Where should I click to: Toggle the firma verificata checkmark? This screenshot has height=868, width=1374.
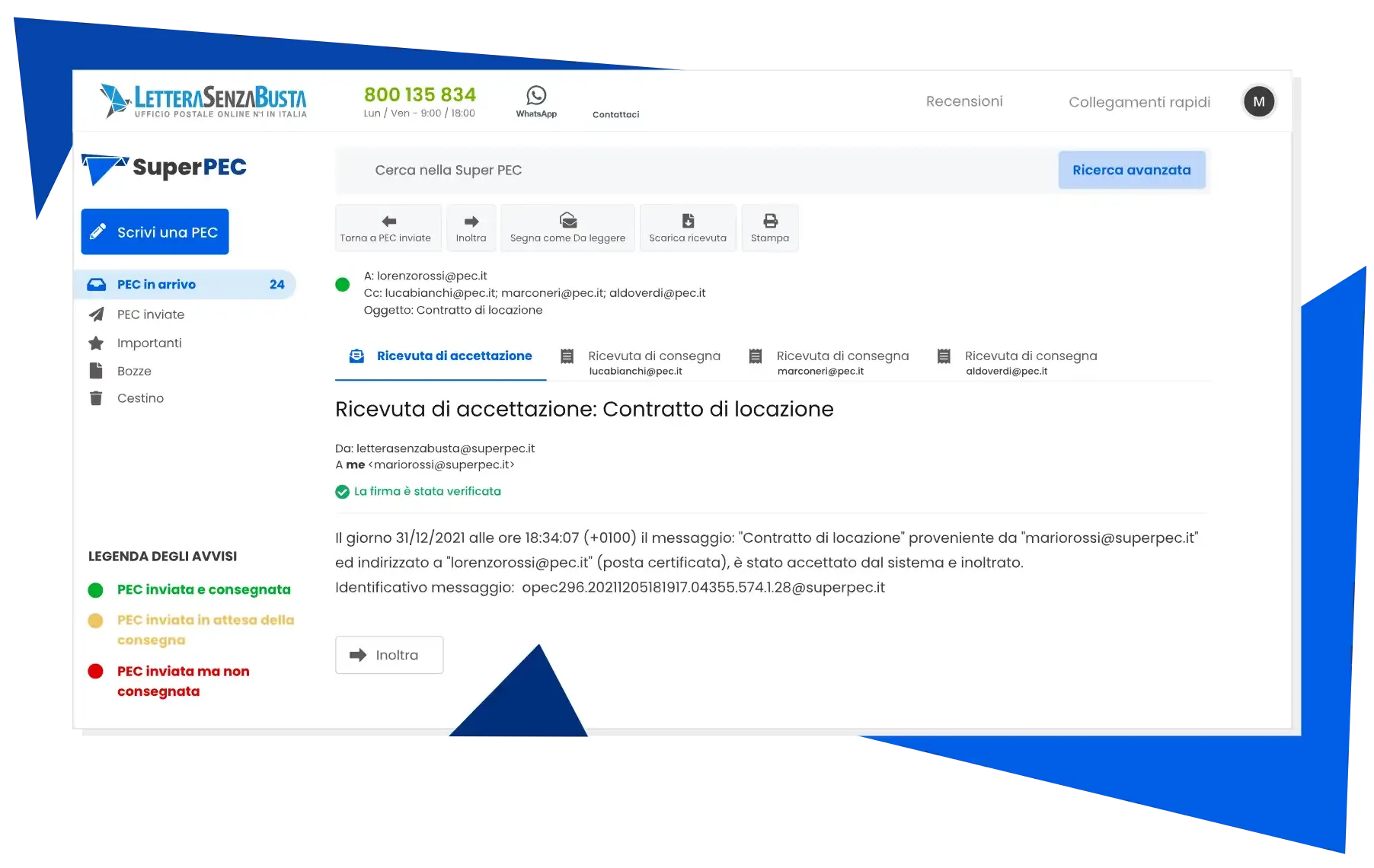tap(342, 491)
